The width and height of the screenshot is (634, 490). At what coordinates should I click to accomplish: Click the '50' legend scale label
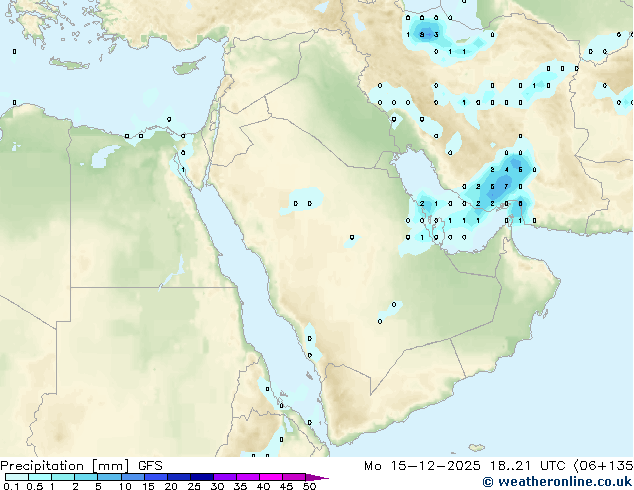pyautogui.click(x=310, y=486)
